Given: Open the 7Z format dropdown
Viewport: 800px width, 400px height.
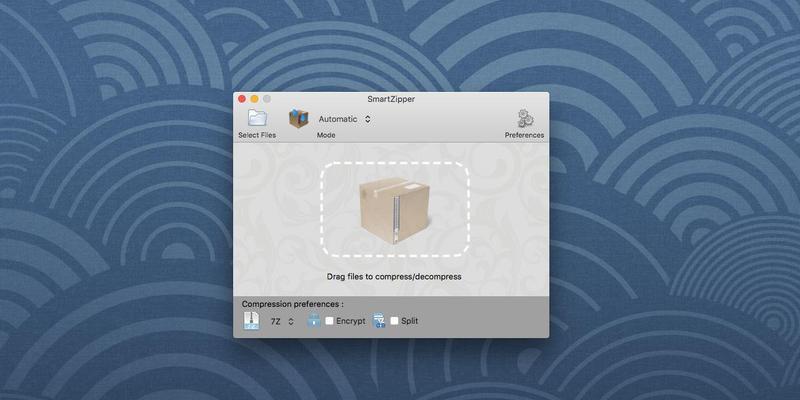Looking at the screenshot, I should point(282,321).
